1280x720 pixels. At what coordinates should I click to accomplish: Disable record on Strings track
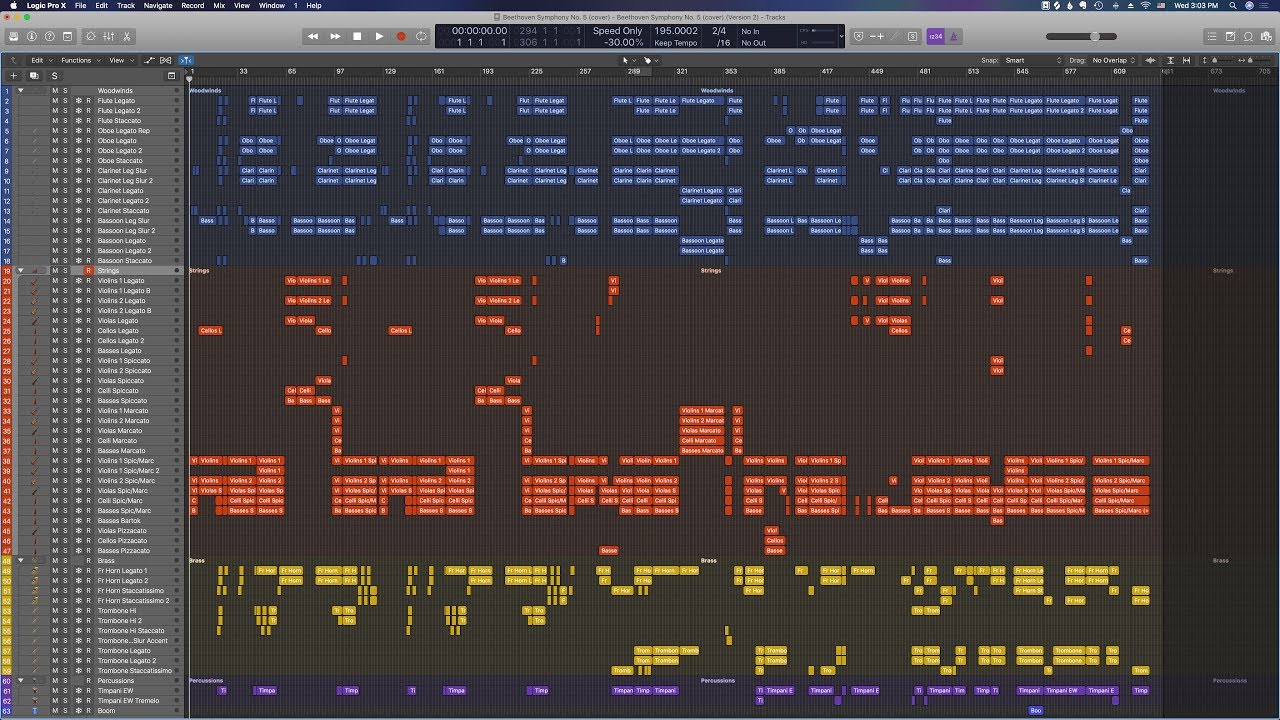[x=88, y=270]
